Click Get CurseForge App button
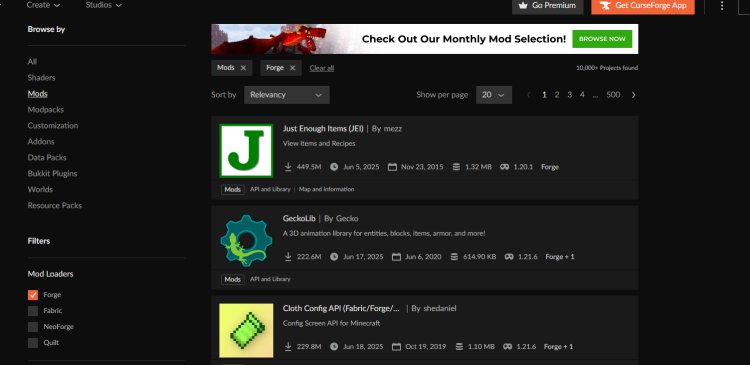The width and height of the screenshot is (750, 365). 643,6
